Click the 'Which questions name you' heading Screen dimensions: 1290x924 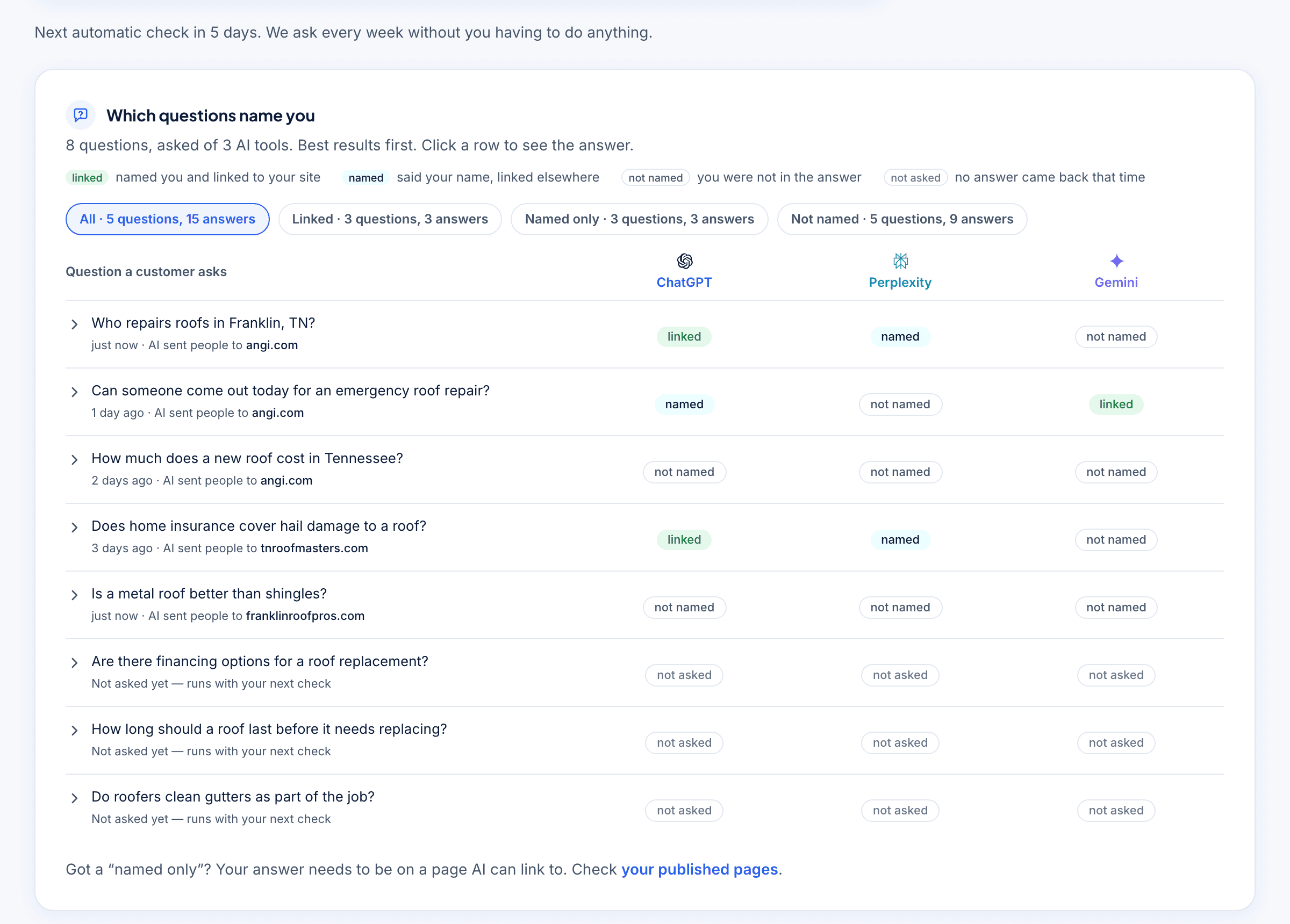[211, 115]
